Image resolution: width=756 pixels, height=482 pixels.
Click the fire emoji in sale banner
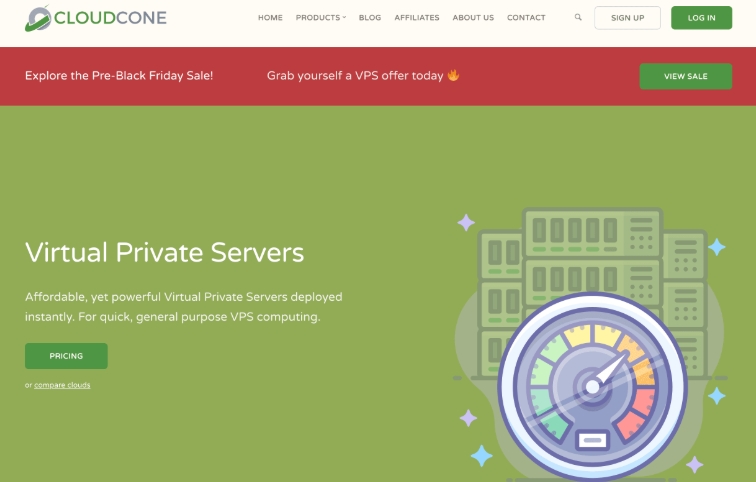[453, 75]
